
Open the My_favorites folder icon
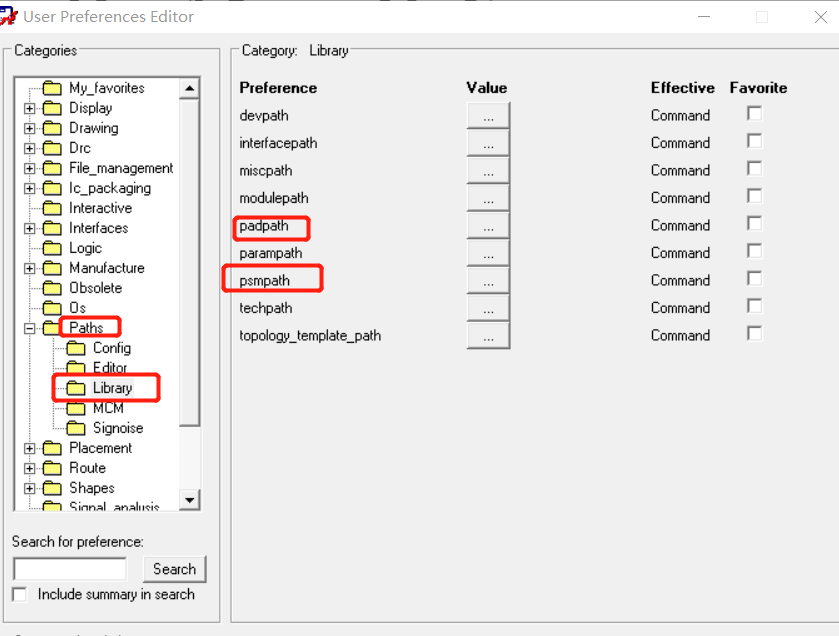pos(52,88)
